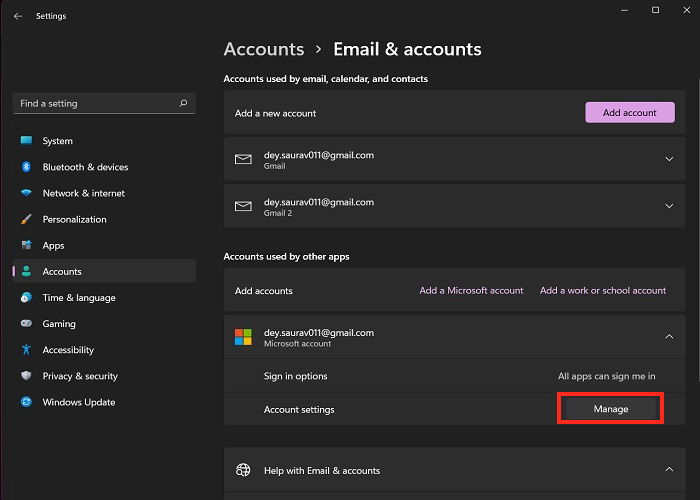Expand the Gmail 2 account chevron
Viewport: 700px width, 500px height.
coord(668,206)
